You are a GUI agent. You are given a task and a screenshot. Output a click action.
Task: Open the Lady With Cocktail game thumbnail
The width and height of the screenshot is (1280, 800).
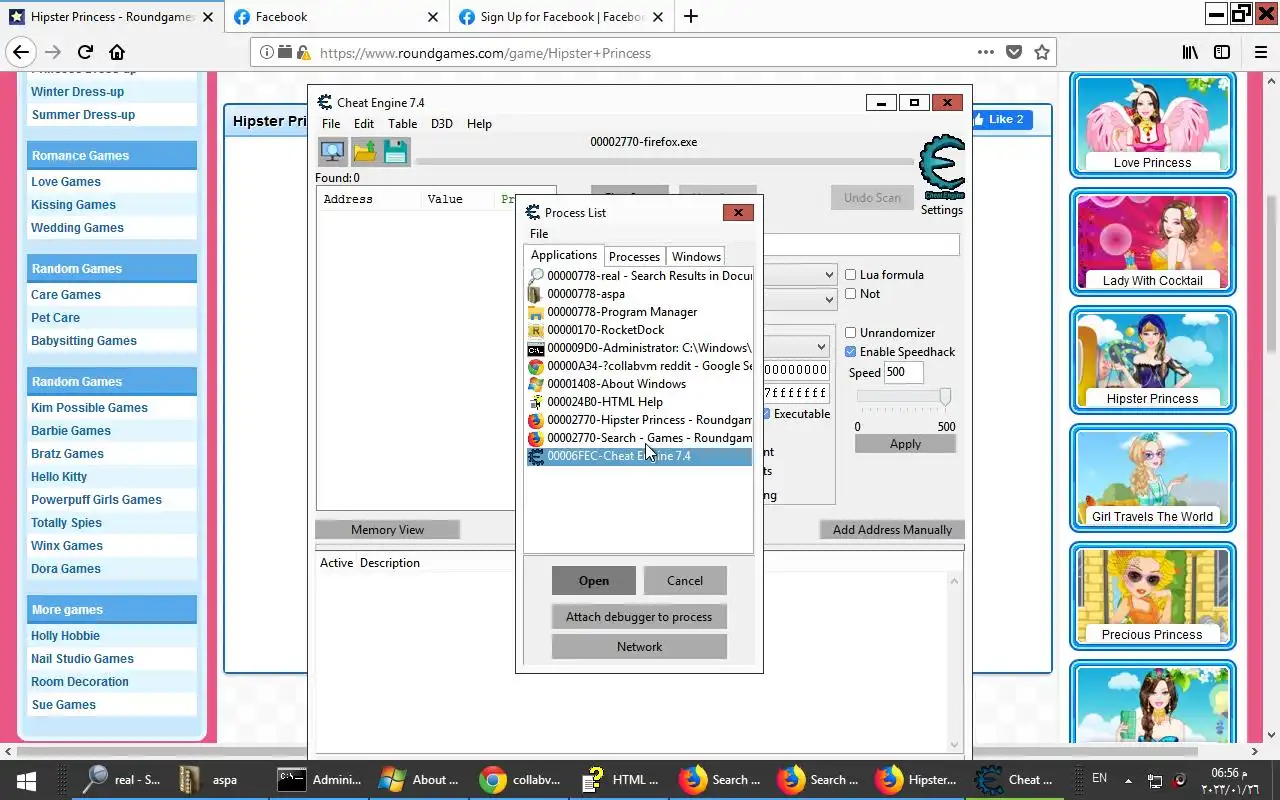pyautogui.click(x=1153, y=242)
